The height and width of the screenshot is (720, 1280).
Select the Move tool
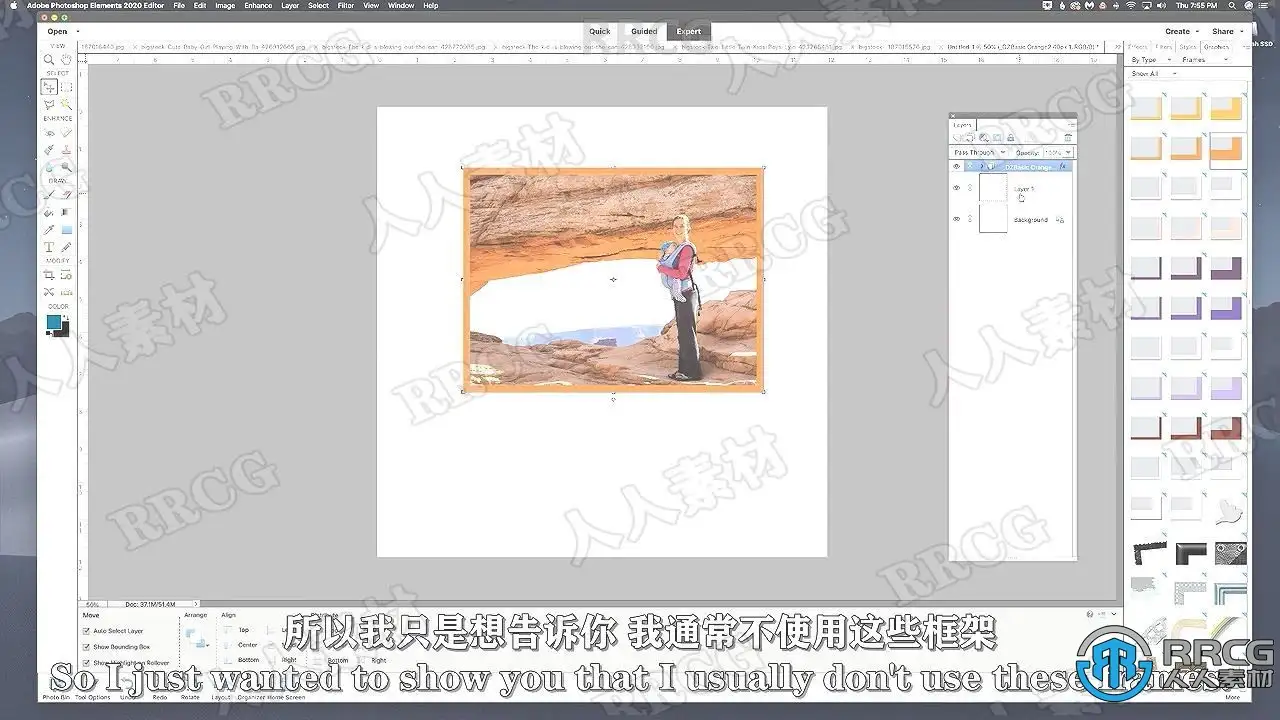click(48, 87)
